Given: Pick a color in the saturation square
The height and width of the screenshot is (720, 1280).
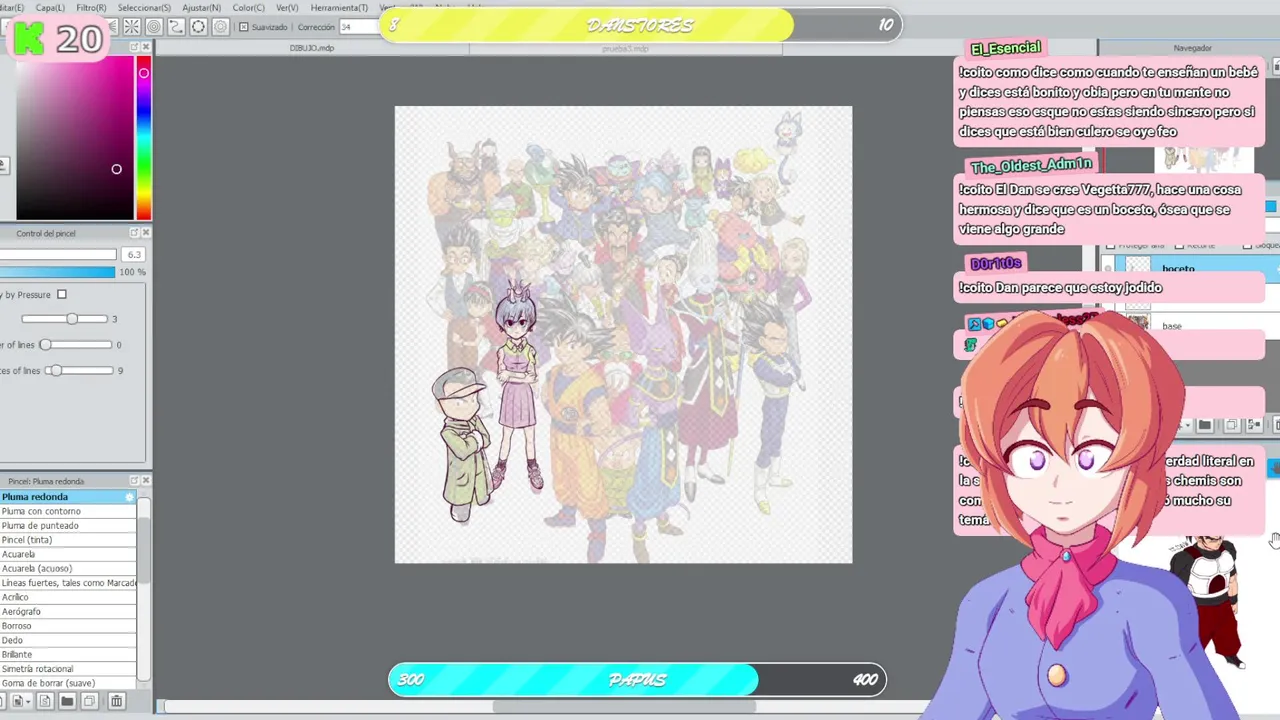Looking at the screenshot, I should (x=75, y=138).
